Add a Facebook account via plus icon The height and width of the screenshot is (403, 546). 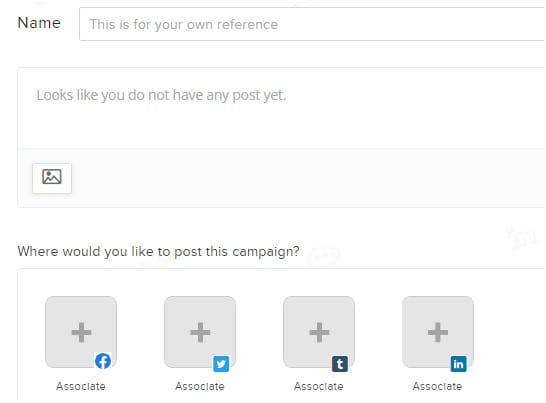tap(81, 332)
